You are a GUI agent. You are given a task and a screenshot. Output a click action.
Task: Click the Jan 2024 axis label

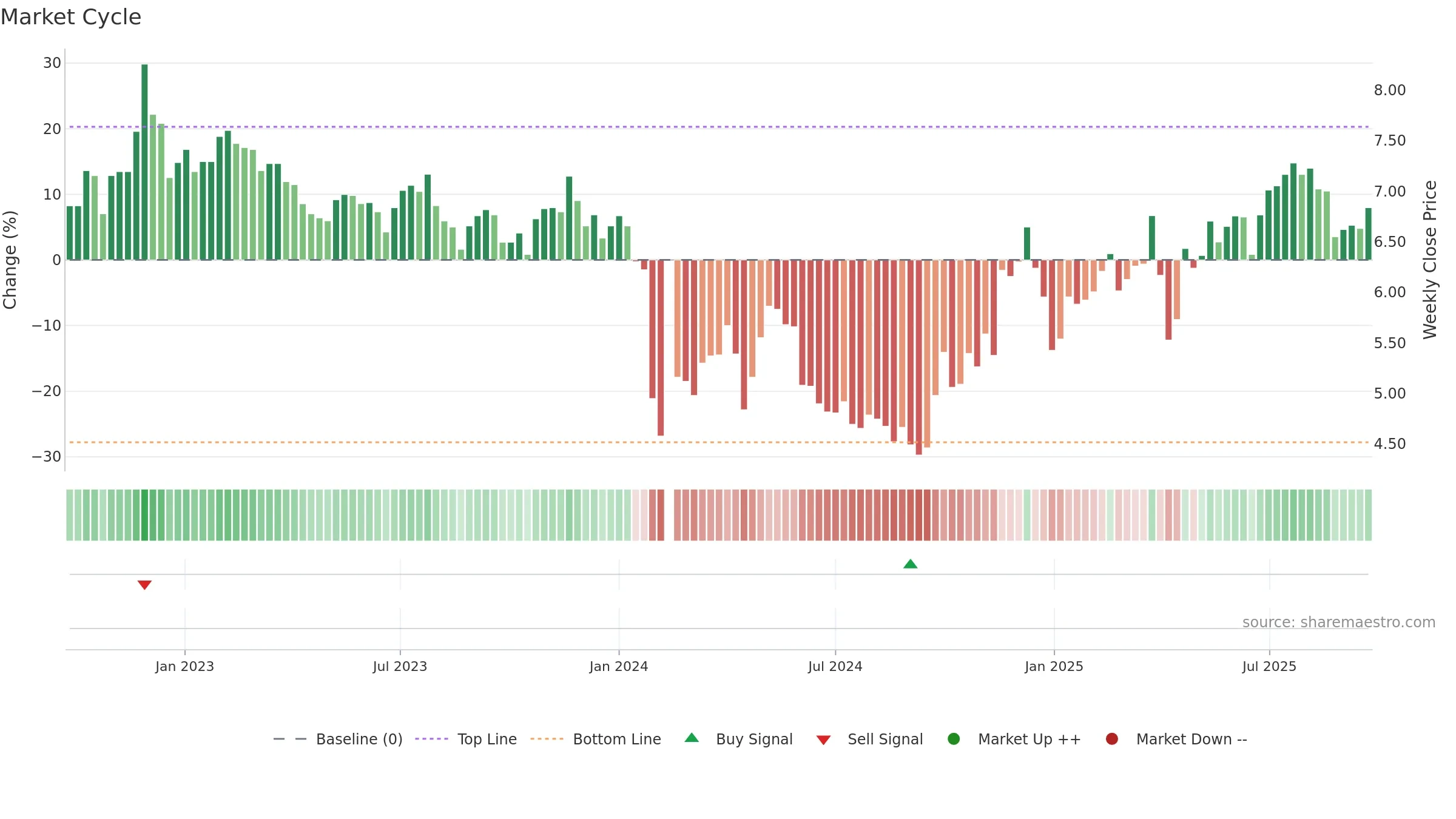click(x=619, y=666)
